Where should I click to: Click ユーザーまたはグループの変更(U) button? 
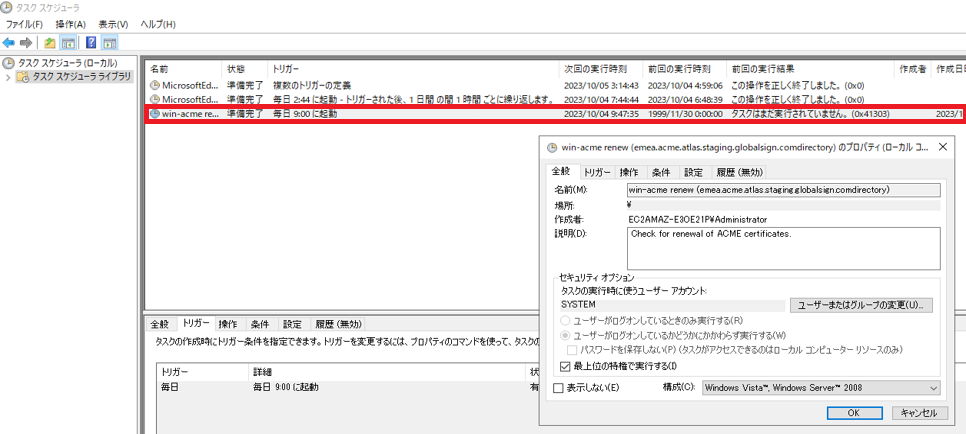point(861,304)
